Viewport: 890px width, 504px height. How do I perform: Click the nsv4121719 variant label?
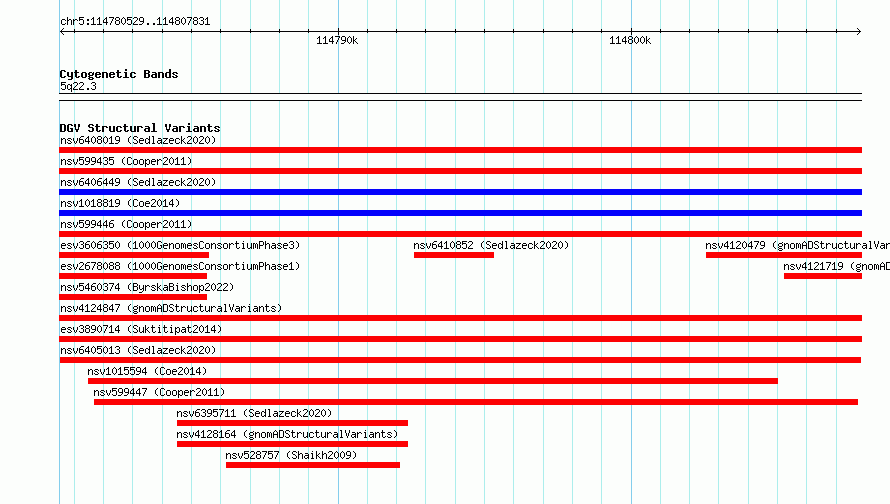pos(837,266)
